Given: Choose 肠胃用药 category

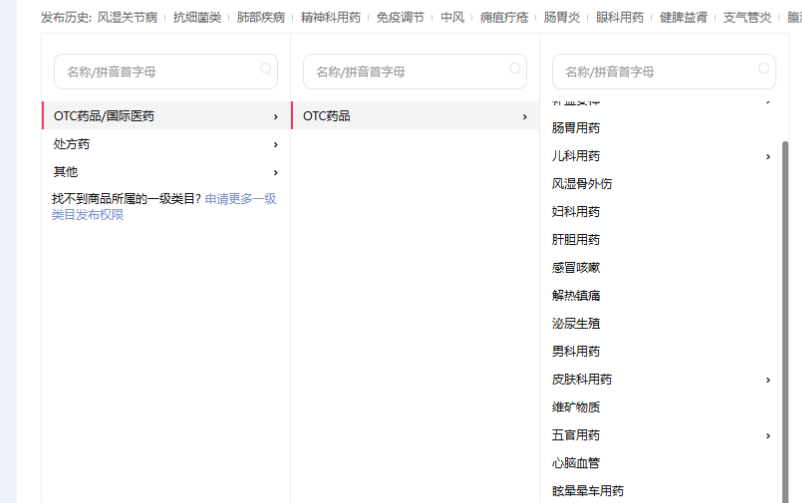Looking at the screenshot, I should click(576, 128).
